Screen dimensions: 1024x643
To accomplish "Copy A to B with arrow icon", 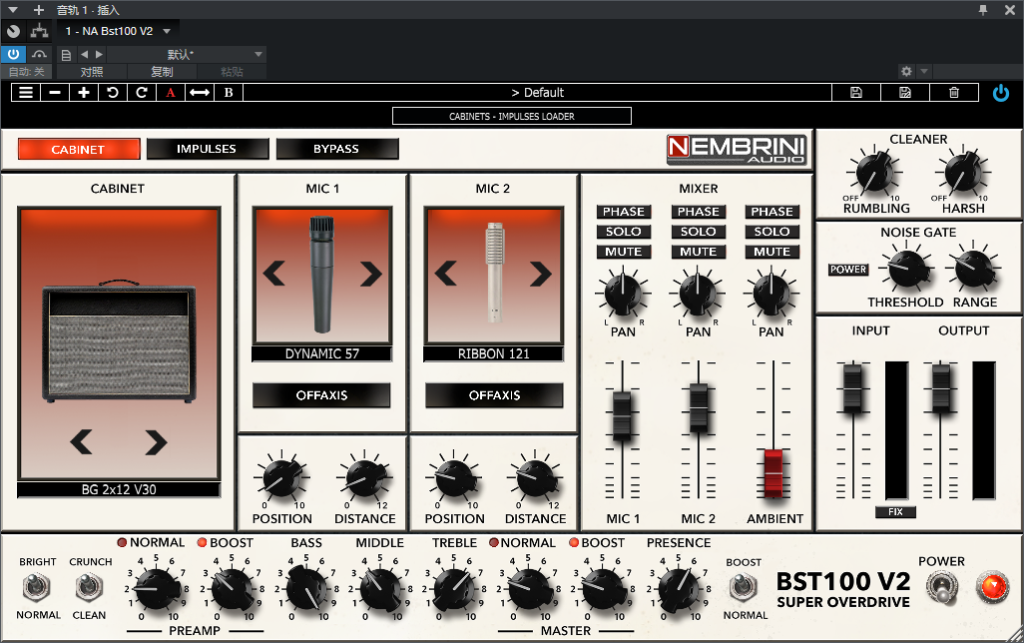I will (x=199, y=93).
